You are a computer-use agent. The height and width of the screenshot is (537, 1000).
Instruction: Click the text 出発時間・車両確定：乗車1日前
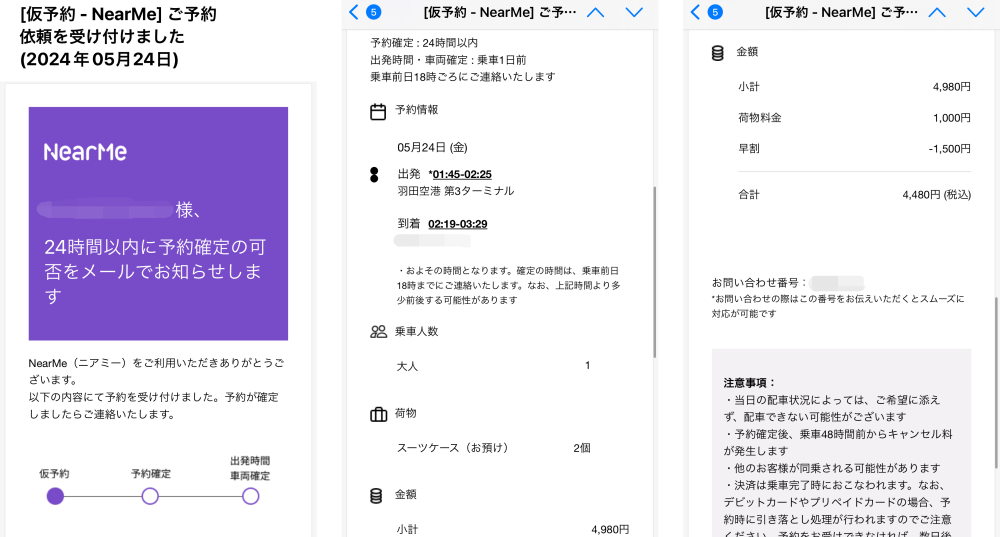[x=448, y=60]
